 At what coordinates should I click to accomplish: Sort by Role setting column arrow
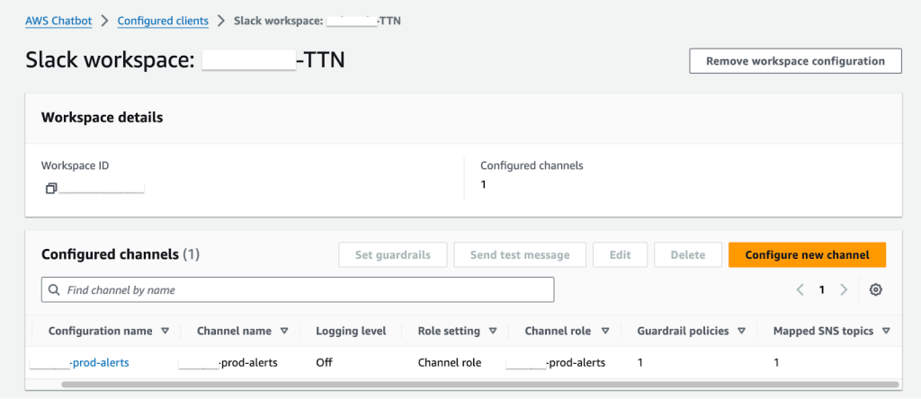coord(493,331)
